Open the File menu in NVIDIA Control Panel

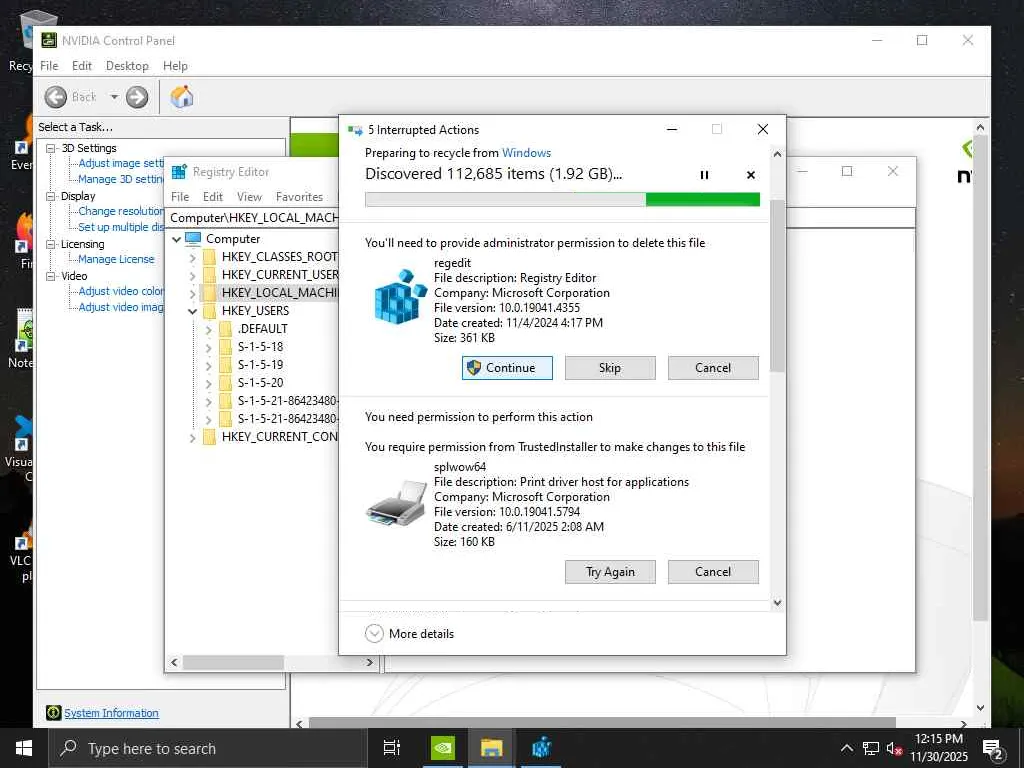coord(49,66)
